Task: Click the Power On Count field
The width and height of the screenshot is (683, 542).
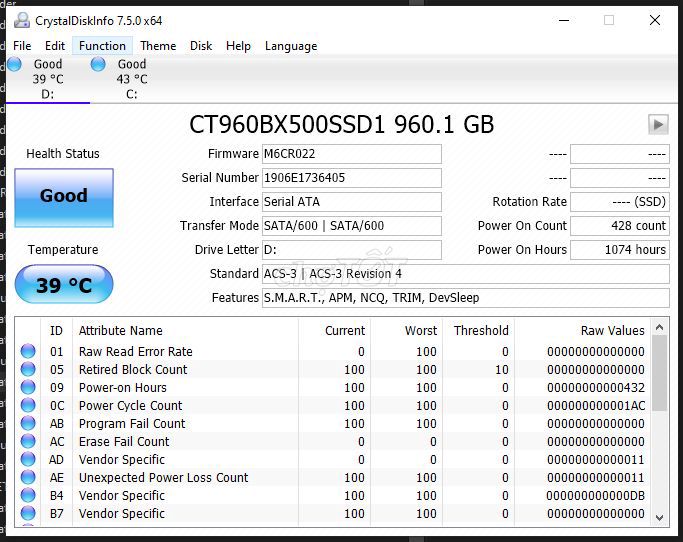Action: (620, 226)
